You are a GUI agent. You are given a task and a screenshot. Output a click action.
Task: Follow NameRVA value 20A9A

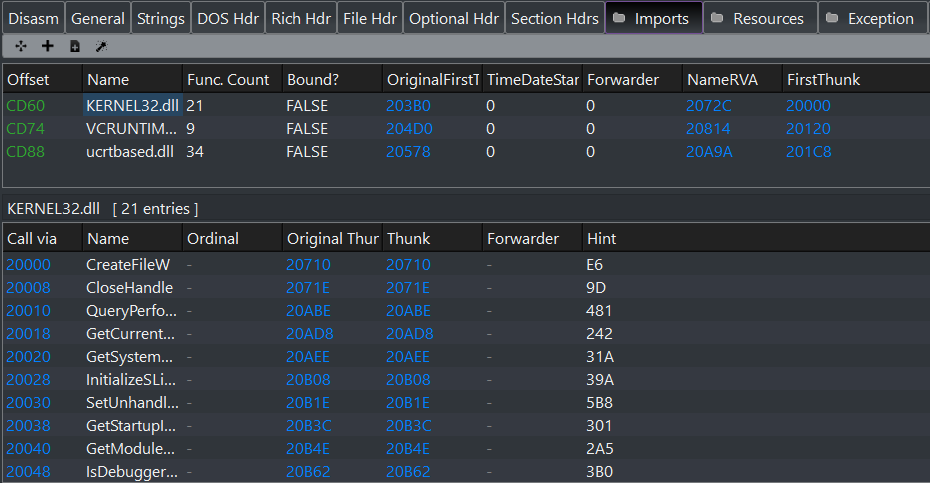click(709, 152)
